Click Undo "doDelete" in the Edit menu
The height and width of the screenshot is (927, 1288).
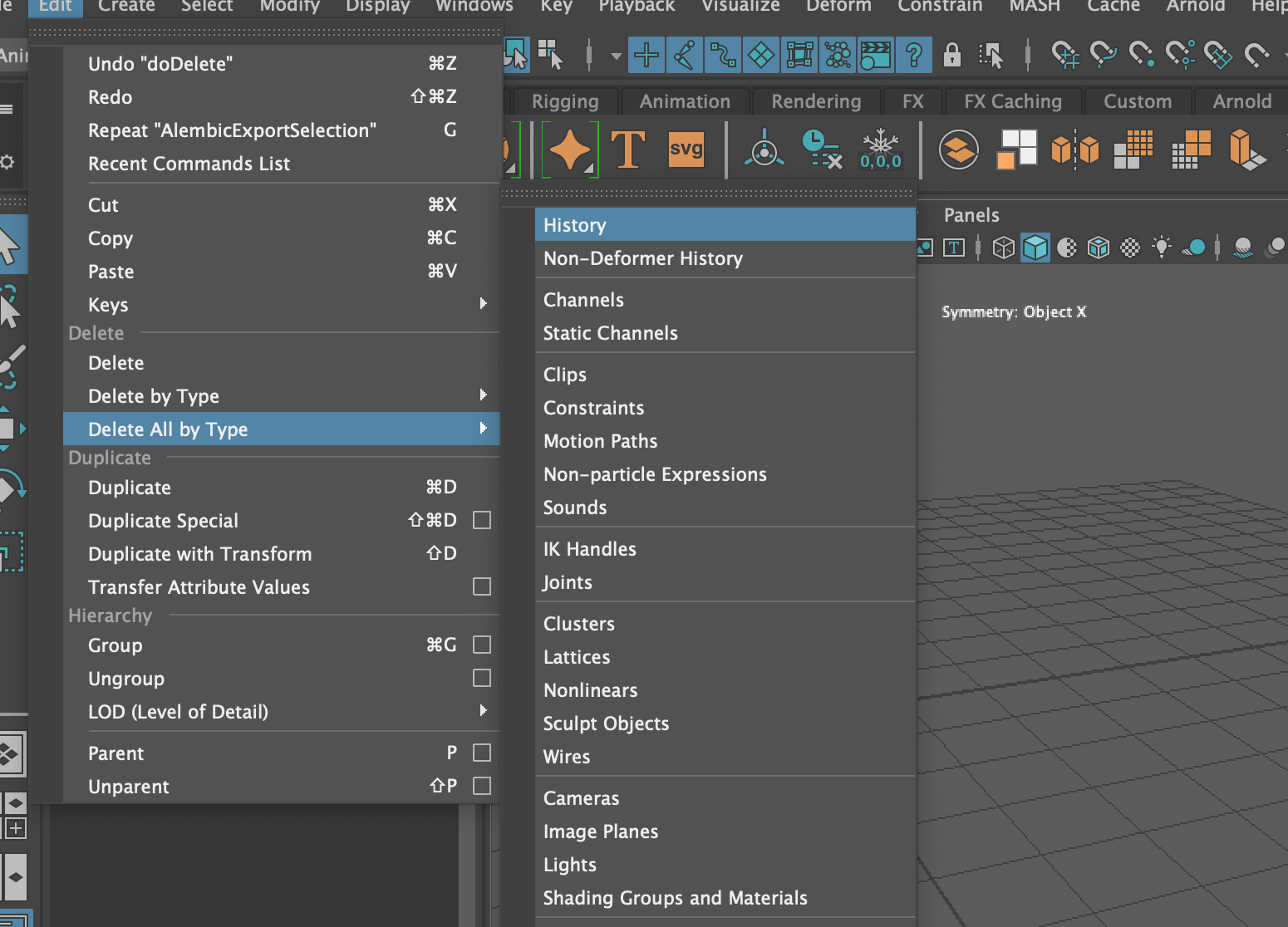[x=160, y=63]
